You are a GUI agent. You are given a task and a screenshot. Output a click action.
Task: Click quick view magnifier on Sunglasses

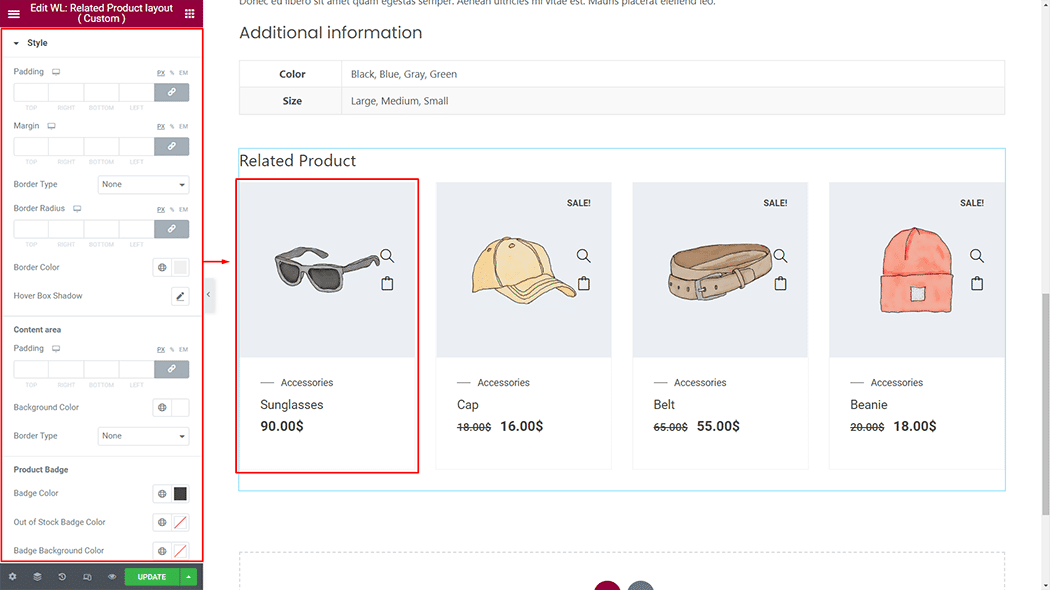387,256
